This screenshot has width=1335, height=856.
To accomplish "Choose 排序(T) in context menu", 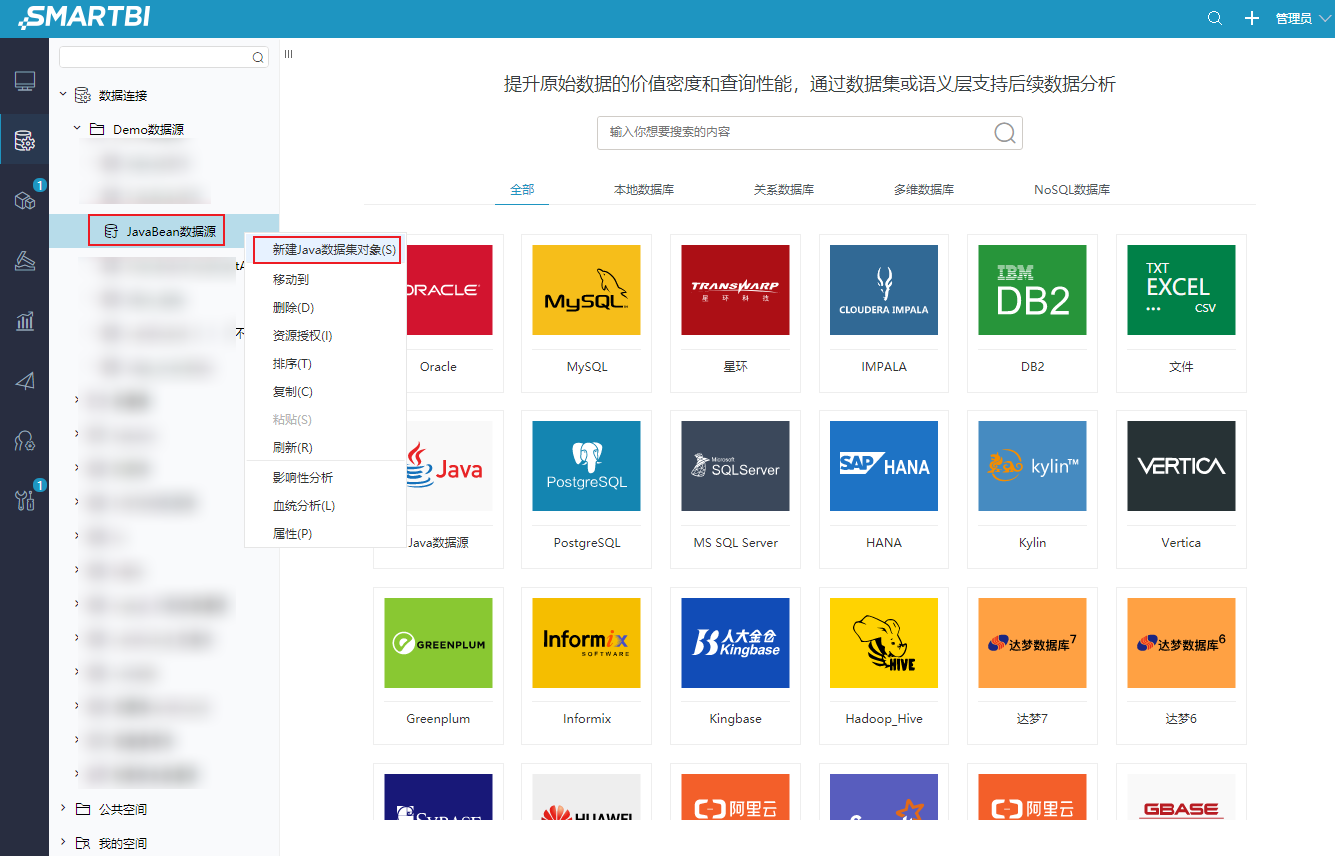I will [326, 364].
